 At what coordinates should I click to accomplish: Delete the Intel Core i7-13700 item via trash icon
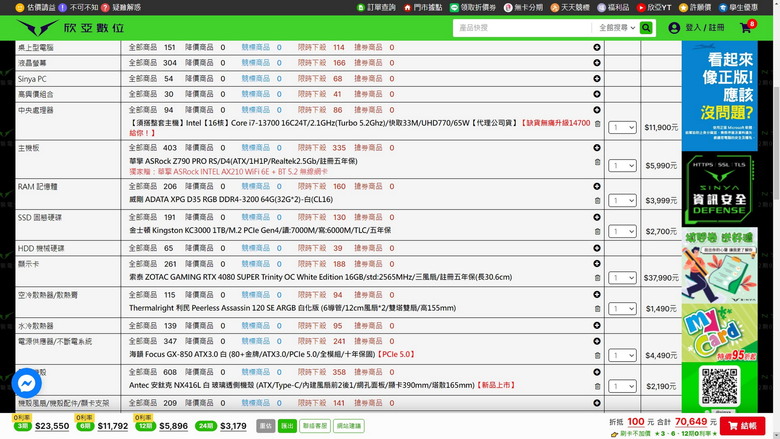[x=597, y=123]
